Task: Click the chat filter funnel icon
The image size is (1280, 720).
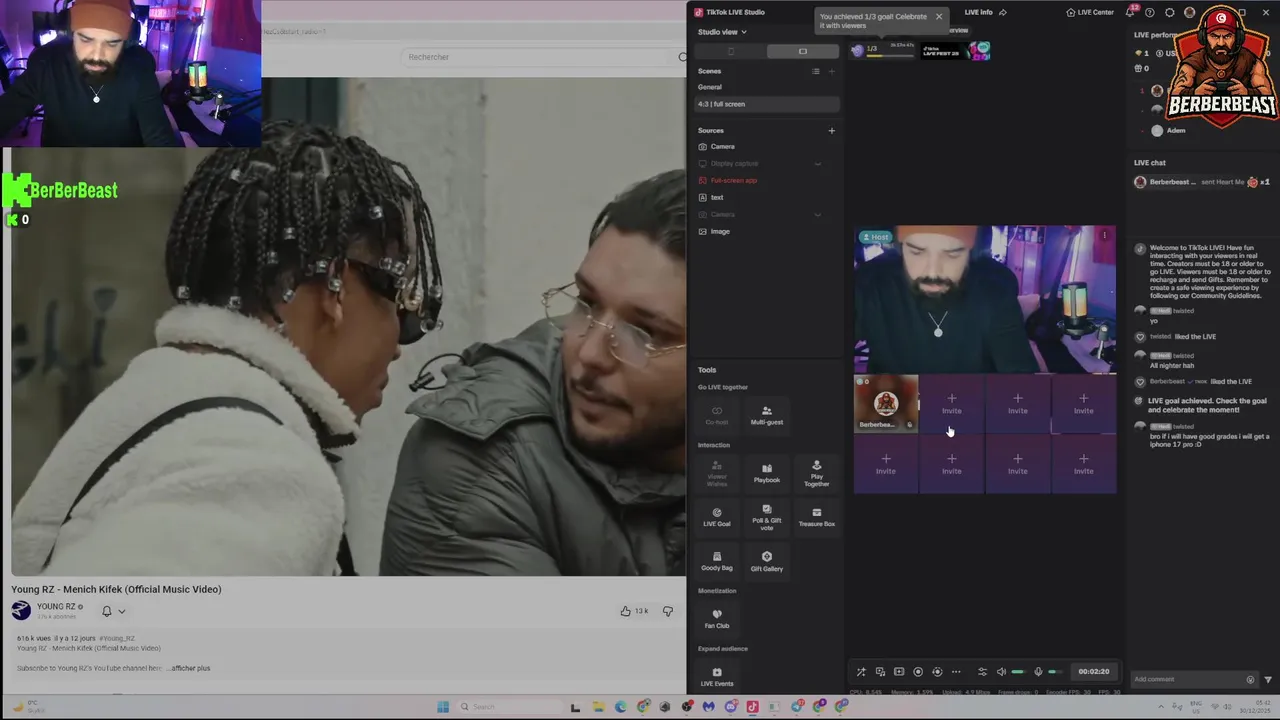Action: click(1268, 680)
